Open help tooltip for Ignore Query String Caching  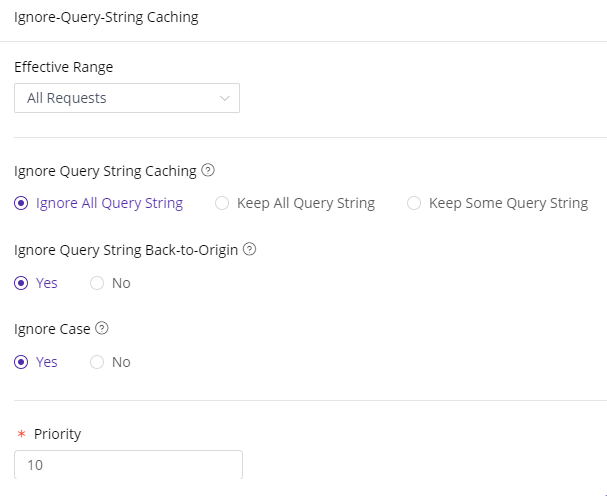coord(208,170)
